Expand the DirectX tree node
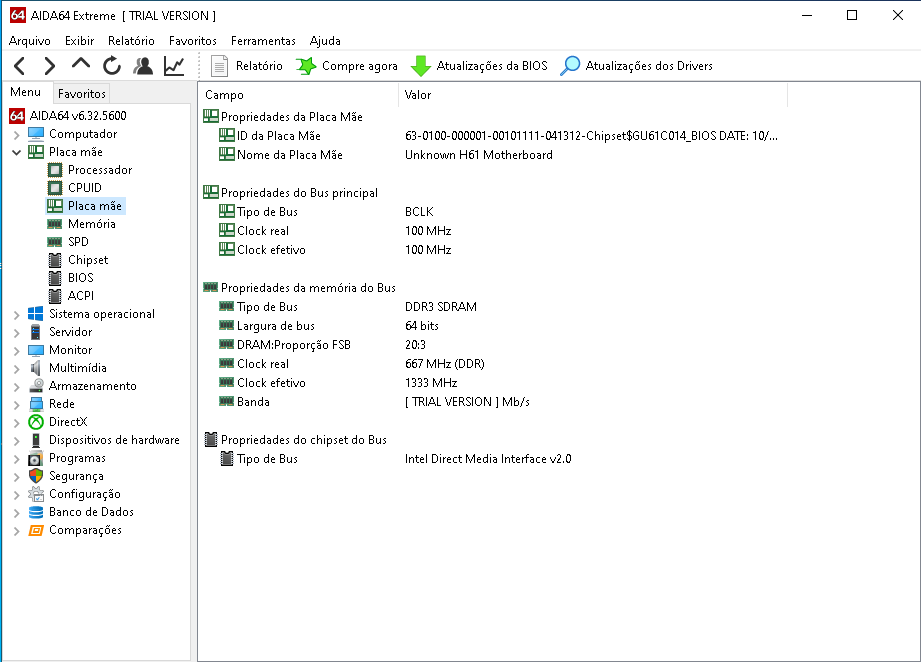Screen dimensions: 921x662 [16, 423]
